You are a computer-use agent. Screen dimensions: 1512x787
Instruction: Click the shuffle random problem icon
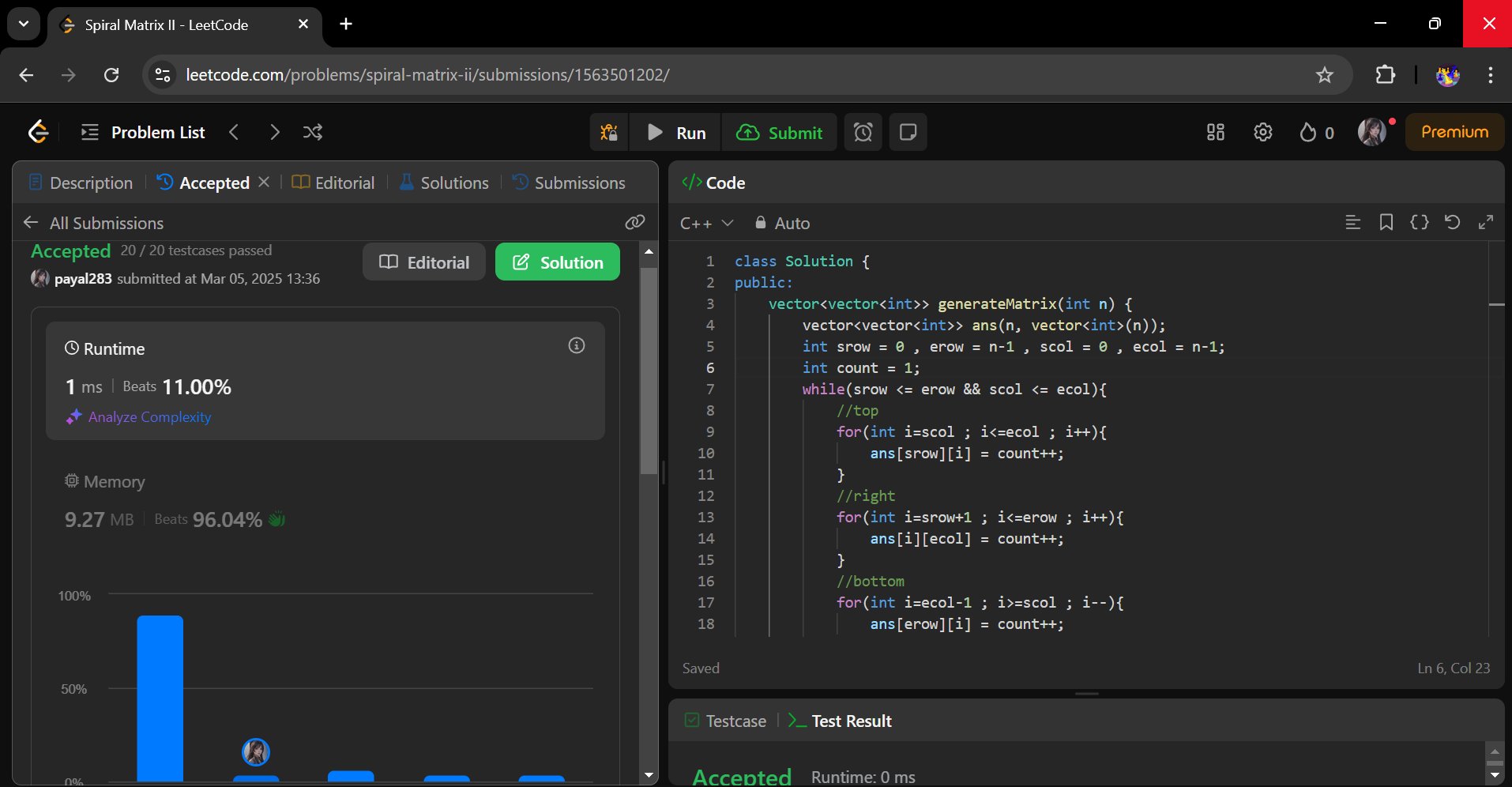click(312, 132)
